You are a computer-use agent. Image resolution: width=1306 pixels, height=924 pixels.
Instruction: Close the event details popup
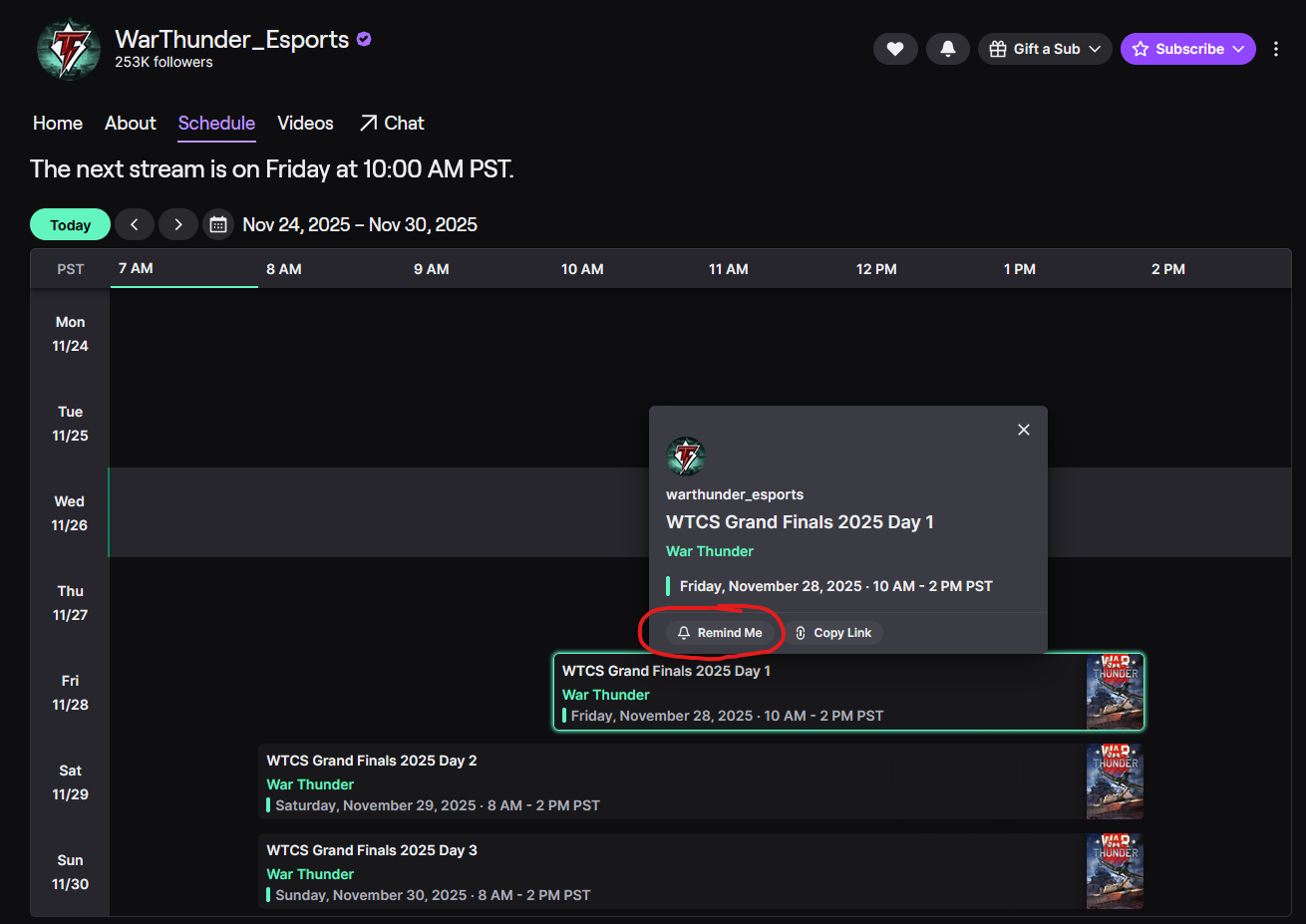click(x=1024, y=430)
